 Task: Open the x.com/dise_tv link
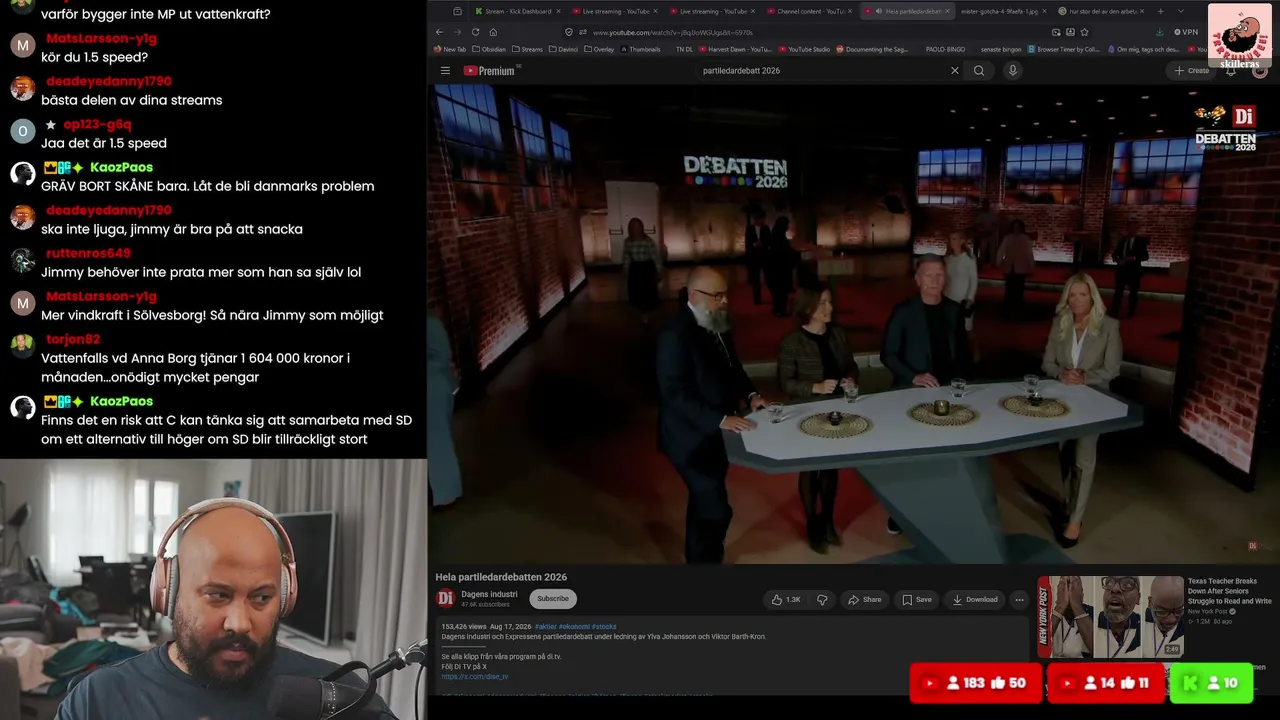point(475,677)
